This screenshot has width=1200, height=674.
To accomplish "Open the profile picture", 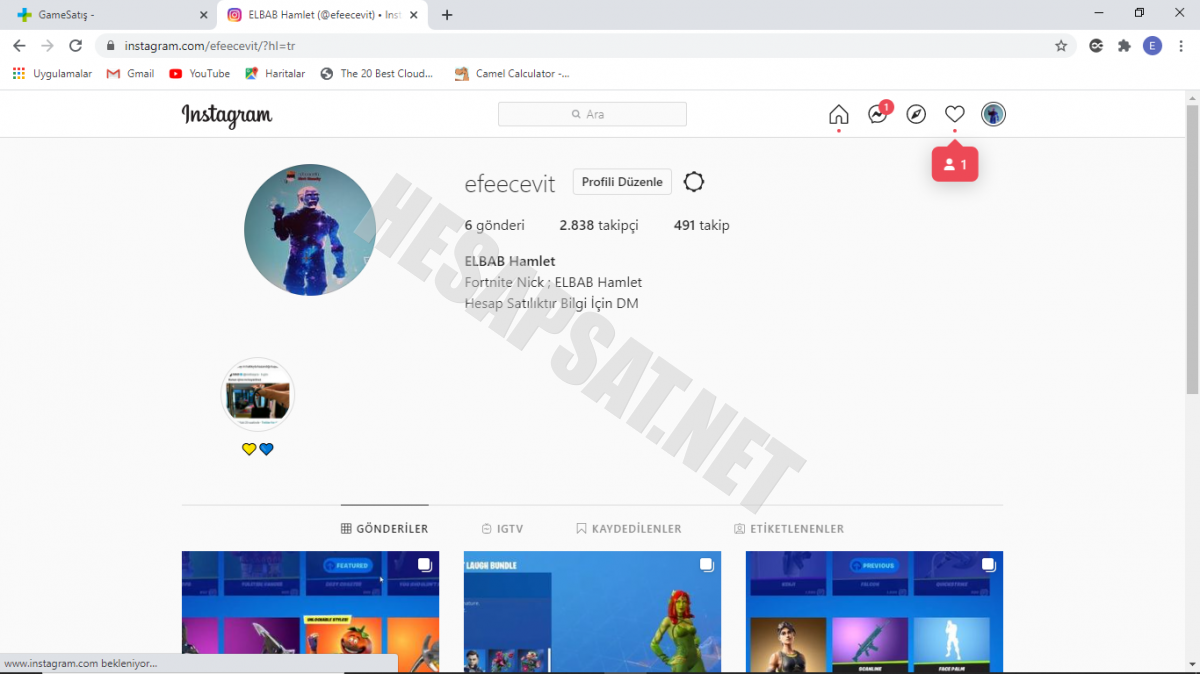I will [310, 230].
